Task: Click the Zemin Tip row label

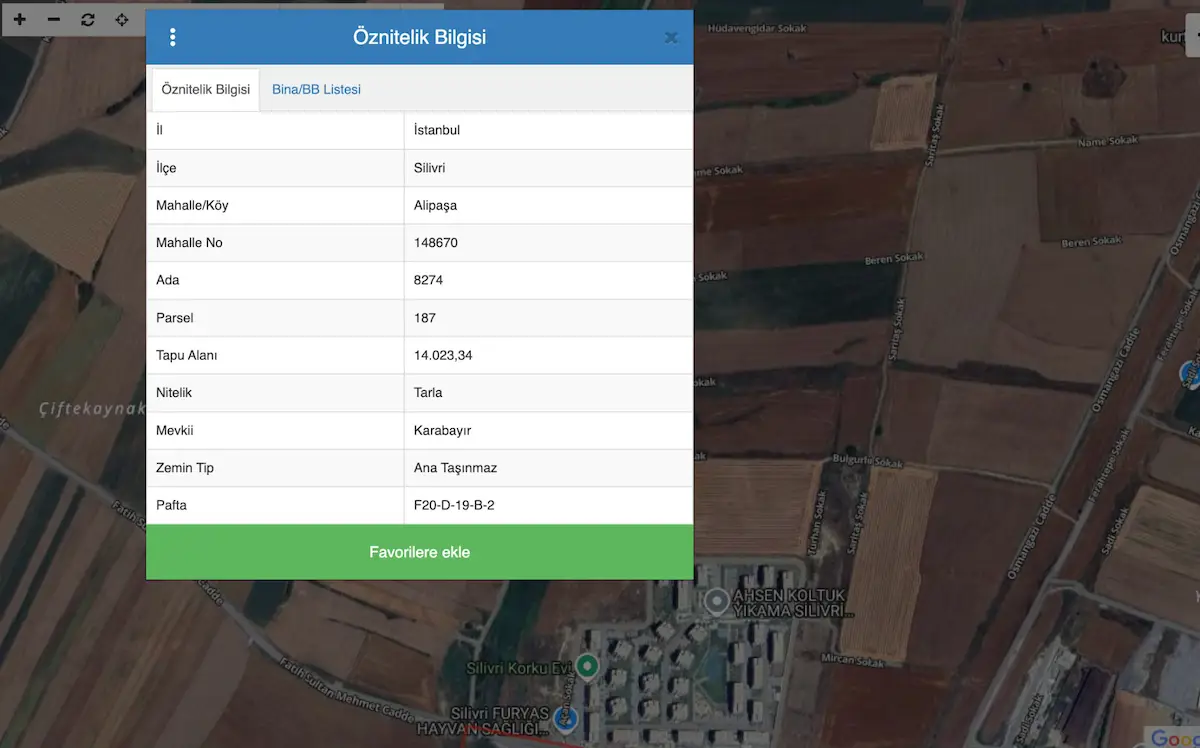Action: (185, 468)
